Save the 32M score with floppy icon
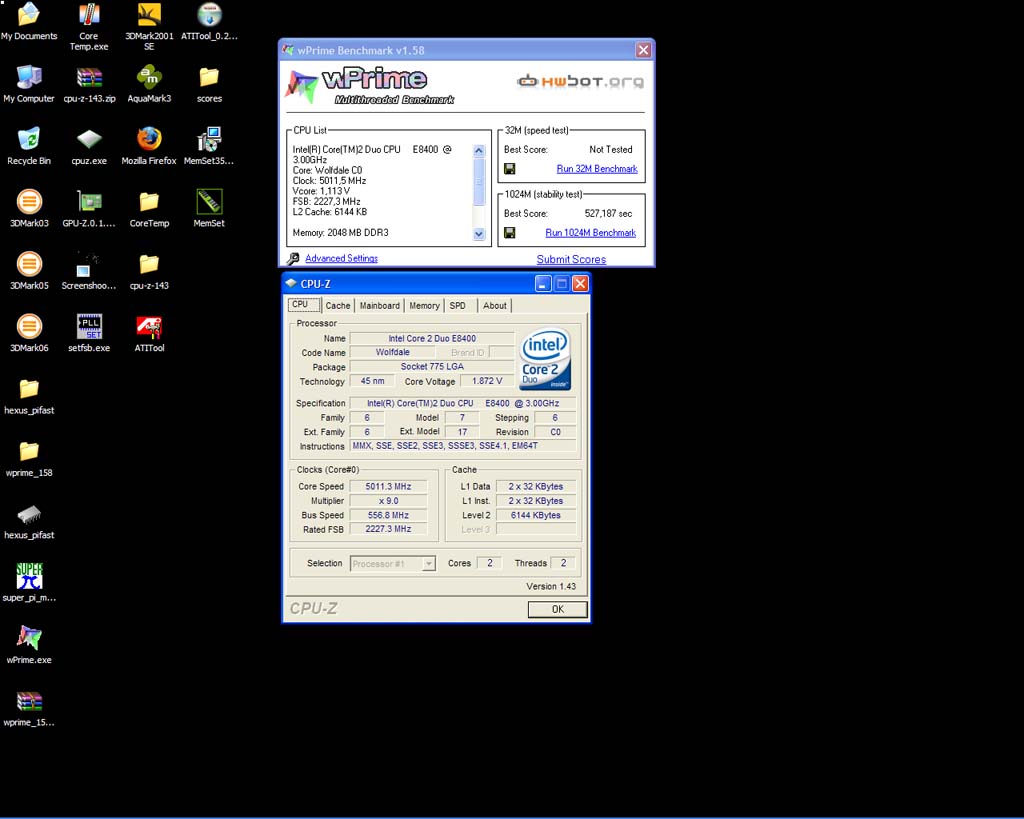Viewport: 1024px width, 819px height. pos(509,169)
